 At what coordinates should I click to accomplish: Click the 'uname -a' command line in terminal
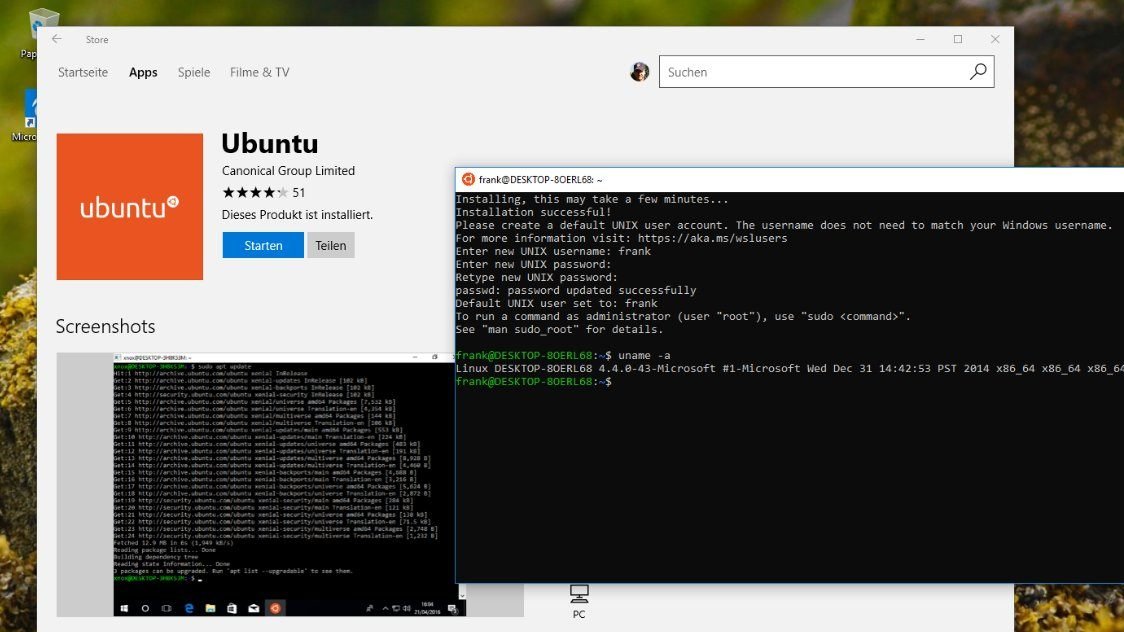(563, 355)
